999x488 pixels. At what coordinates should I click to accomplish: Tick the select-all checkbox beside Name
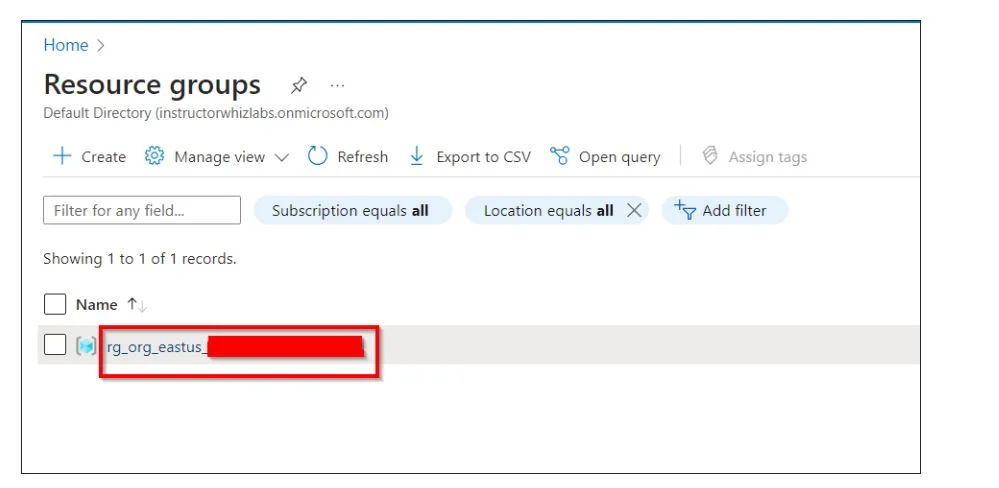click(x=55, y=305)
